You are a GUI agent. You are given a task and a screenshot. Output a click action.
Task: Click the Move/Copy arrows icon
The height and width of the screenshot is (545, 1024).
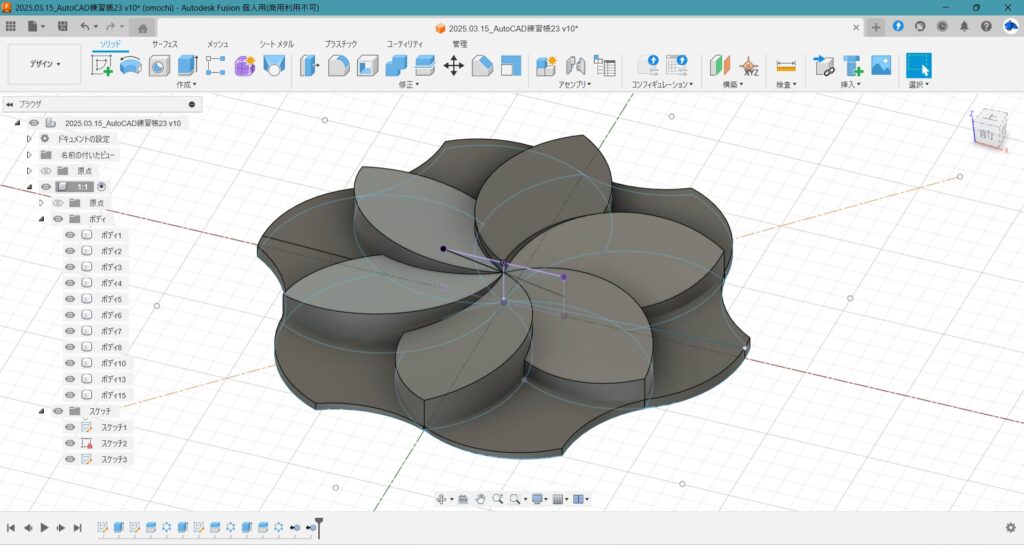pyautogui.click(x=453, y=66)
